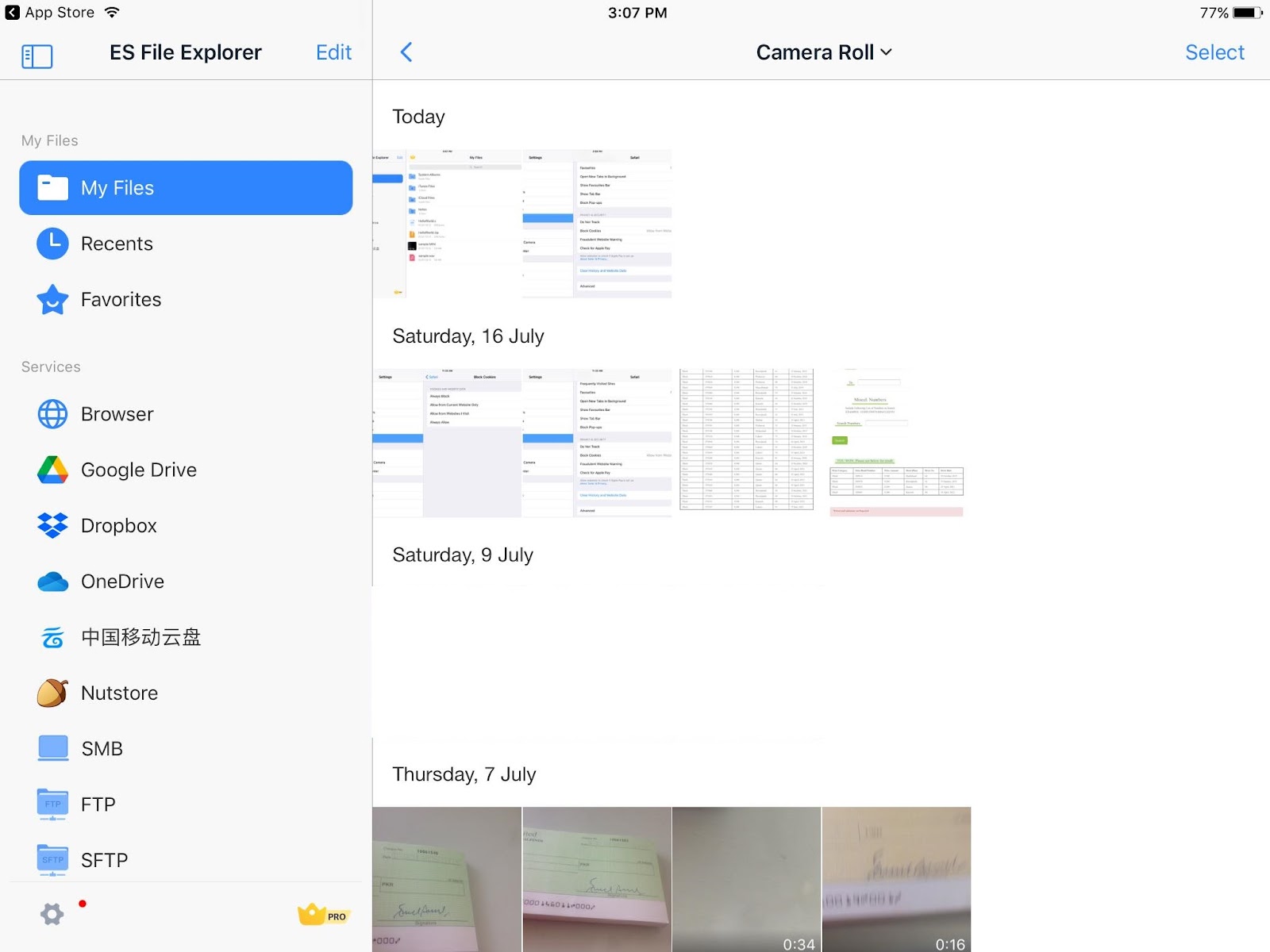This screenshot has height=952, width=1270.
Task: Click the FTP folder icon
Action: 52,804
